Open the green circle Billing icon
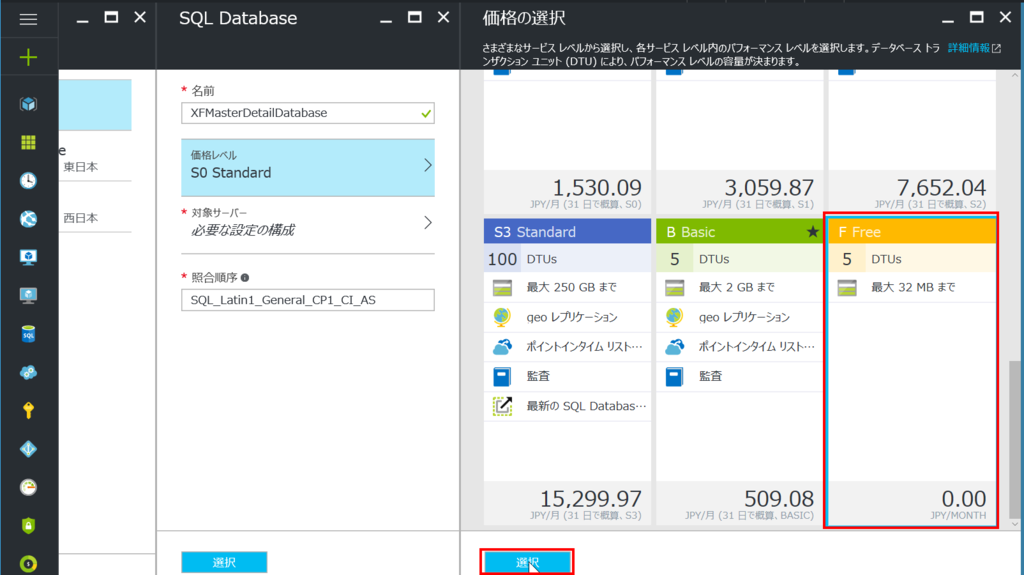The image size is (1024, 575). pos(28,563)
